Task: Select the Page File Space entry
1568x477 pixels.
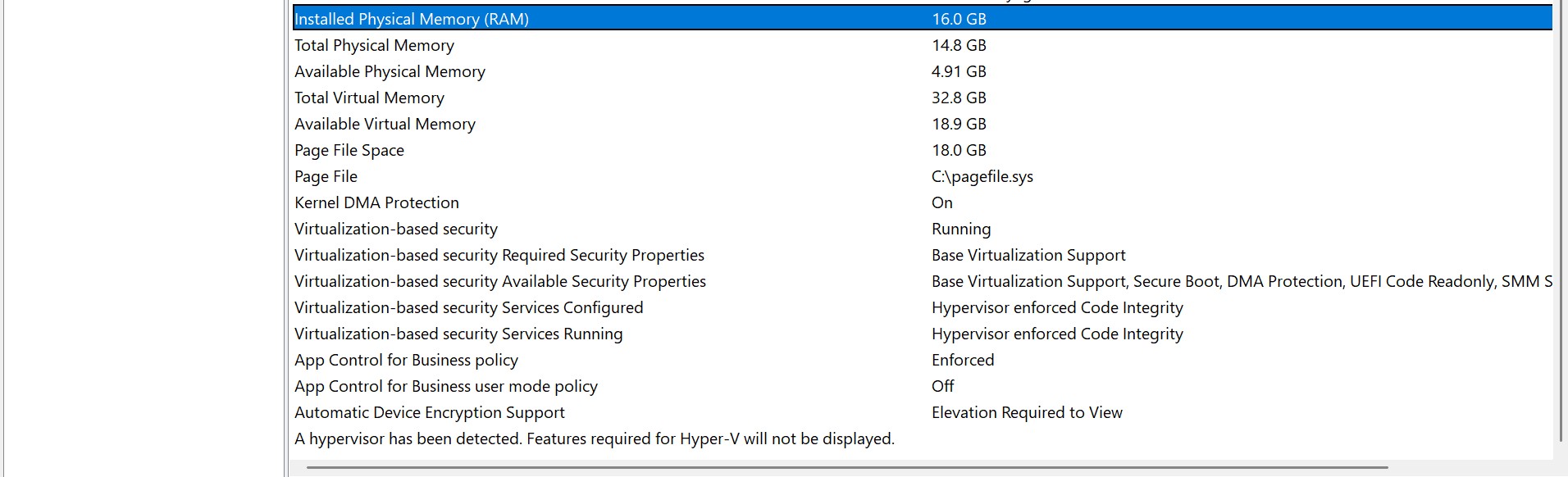Action: click(x=349, y=150)
